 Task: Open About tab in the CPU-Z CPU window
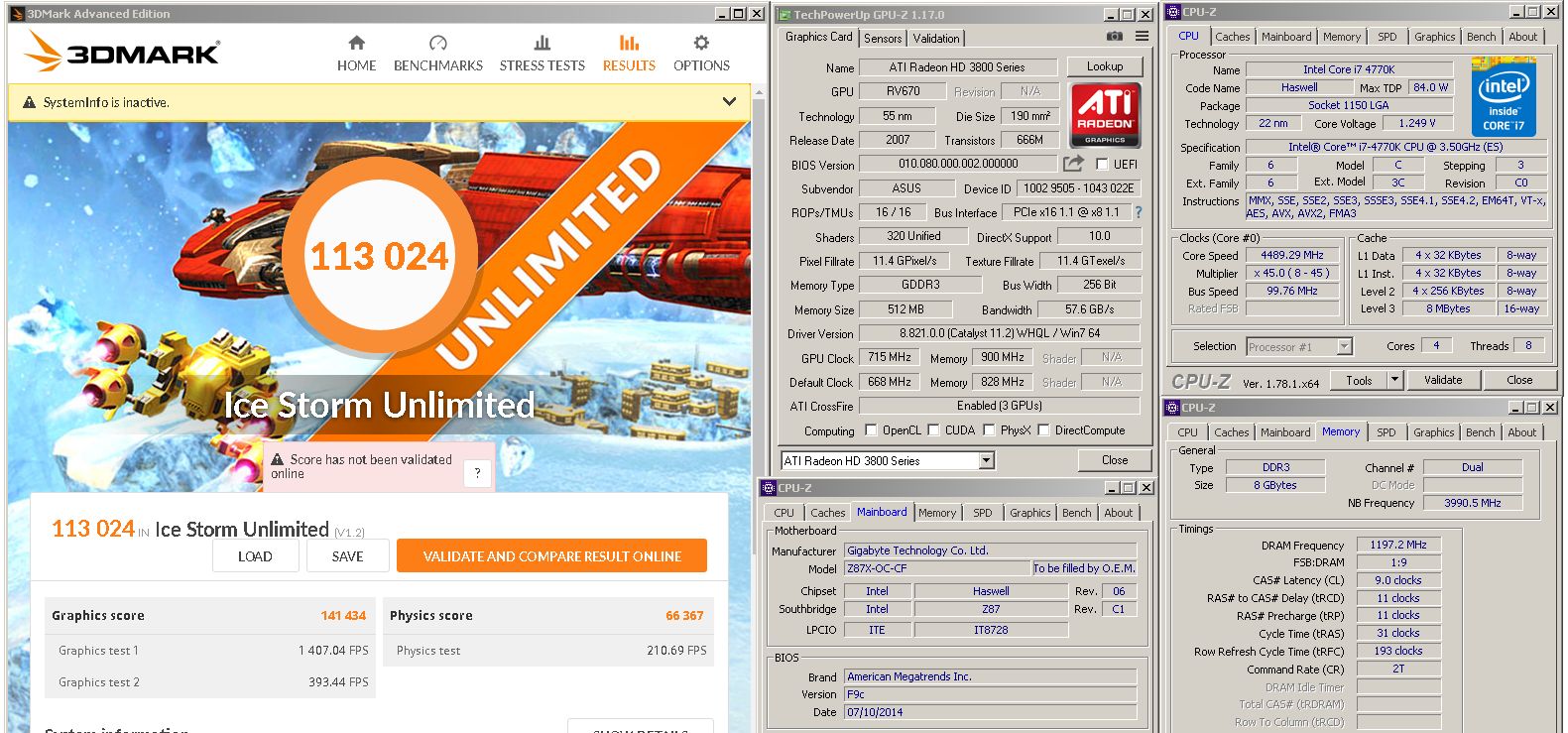[1522, 37]
